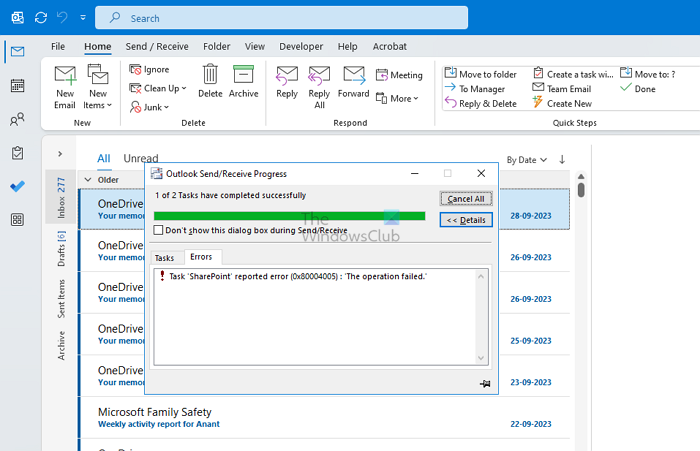The width and height of the screenshot is (700, 451).
Task: Run the Move to: ? quick step
Action: click(648, 74)
